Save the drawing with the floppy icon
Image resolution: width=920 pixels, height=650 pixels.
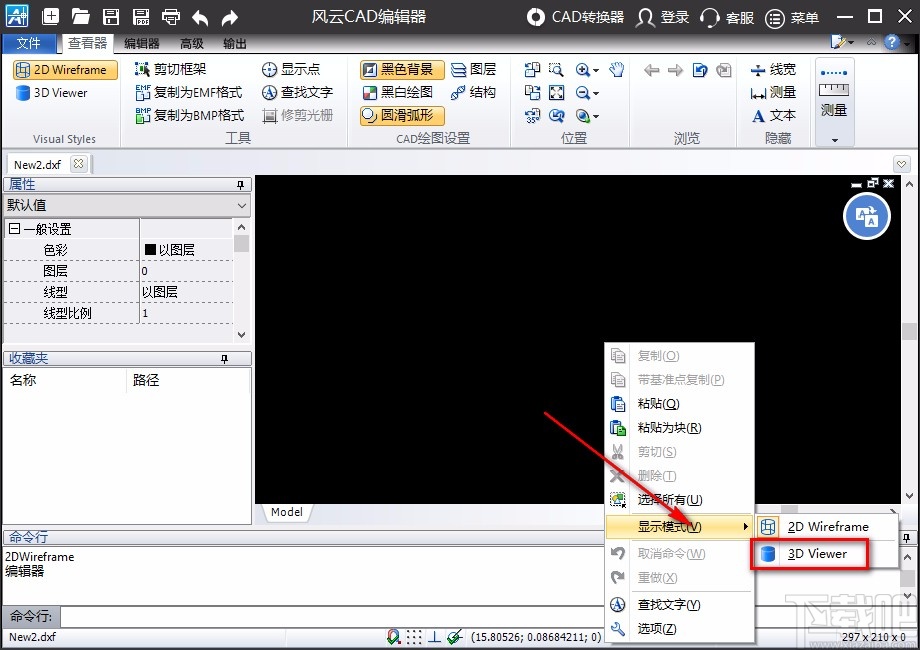point(111,16)
